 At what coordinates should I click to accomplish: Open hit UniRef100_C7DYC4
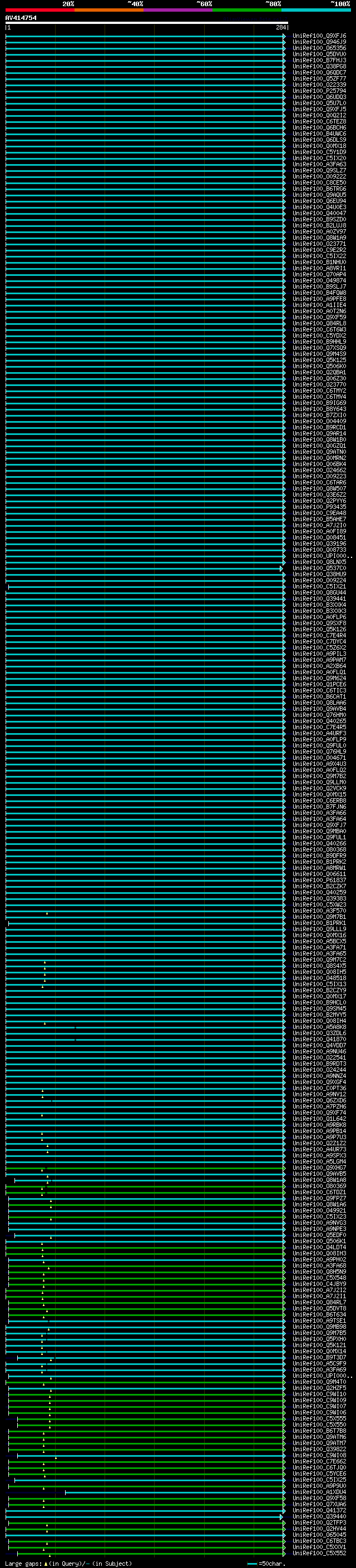(319, 641)
